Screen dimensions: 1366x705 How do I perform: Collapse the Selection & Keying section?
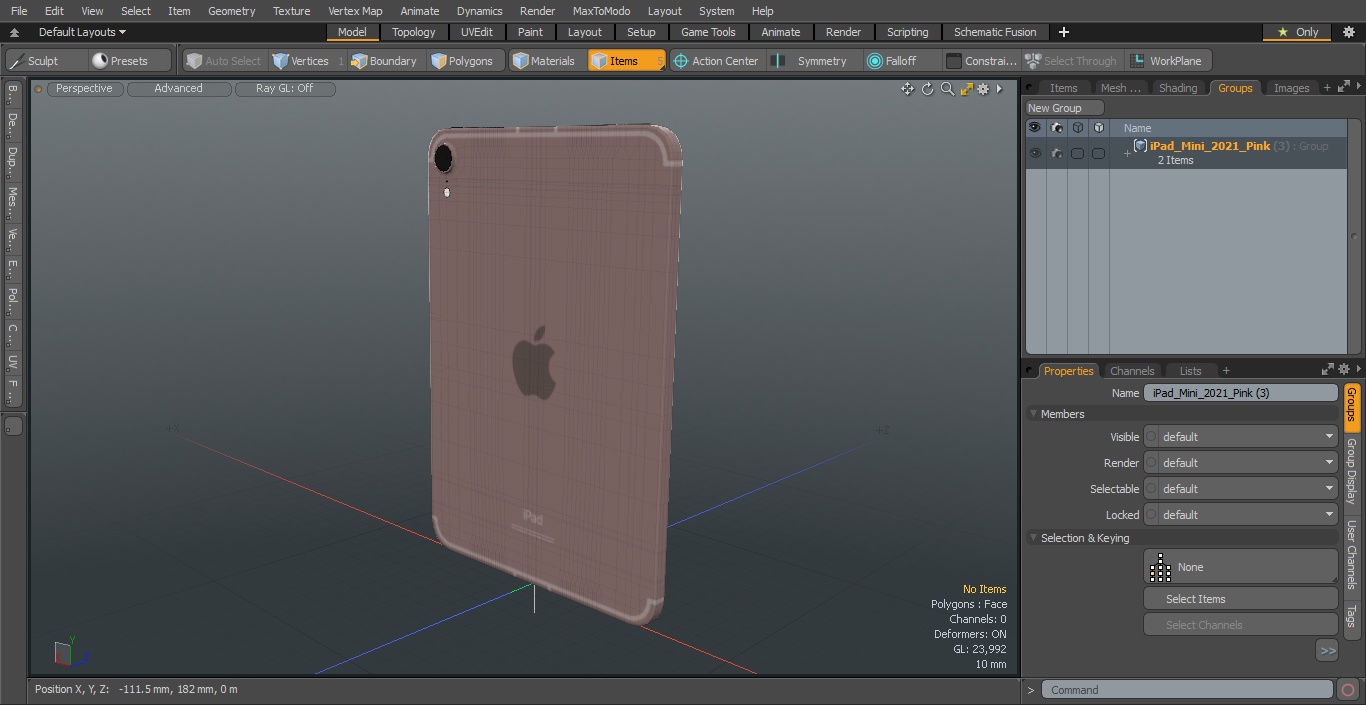pos(1033,538)
